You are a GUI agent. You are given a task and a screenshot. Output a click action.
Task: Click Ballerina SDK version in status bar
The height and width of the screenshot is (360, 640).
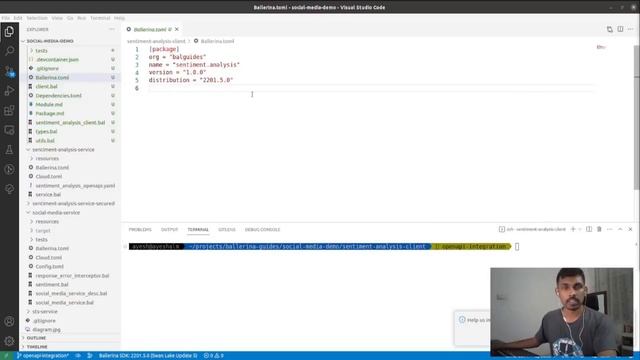click(x=148, y=356)
